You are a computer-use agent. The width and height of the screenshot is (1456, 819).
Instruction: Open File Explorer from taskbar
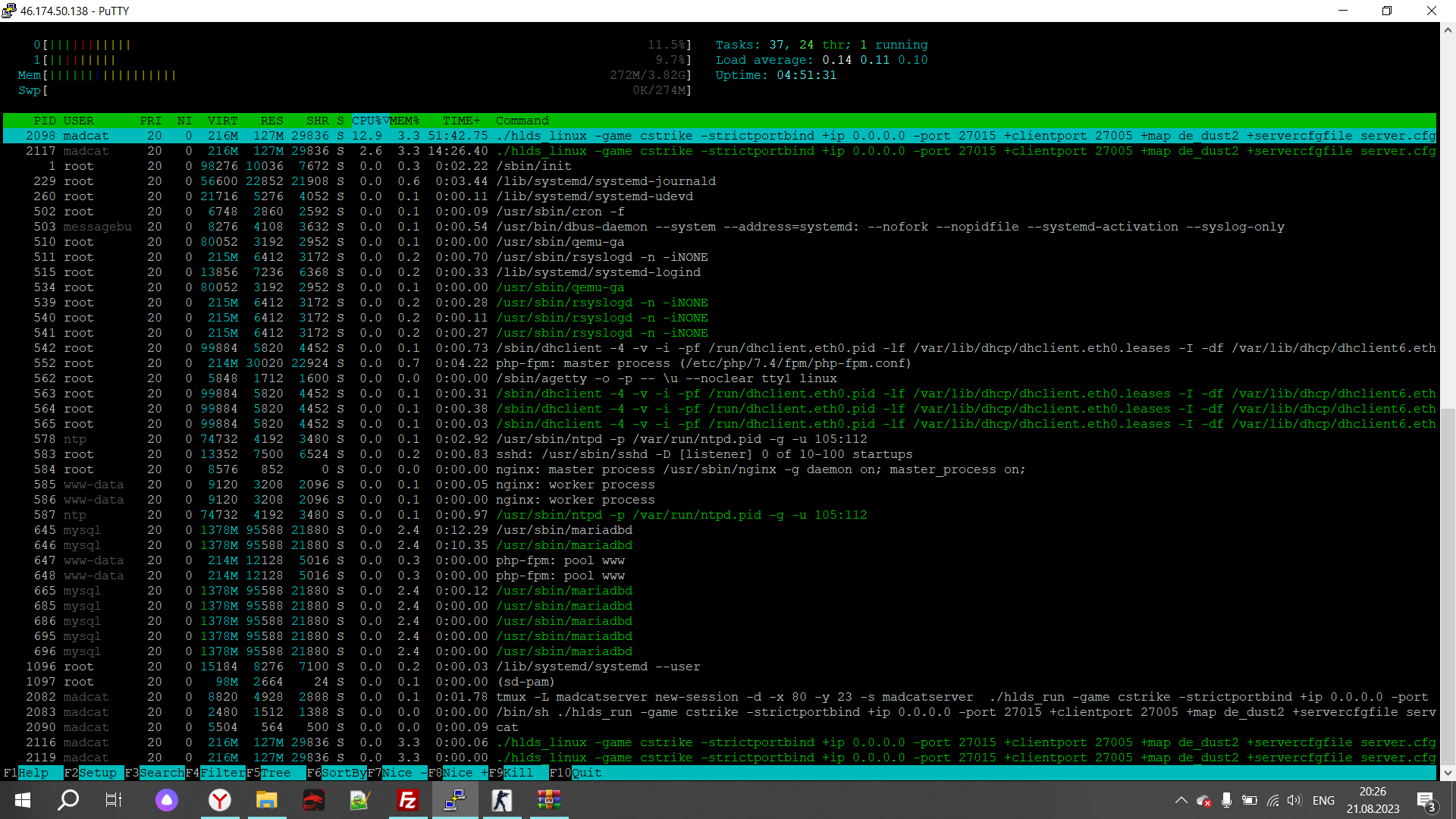[x=267, y=800]
